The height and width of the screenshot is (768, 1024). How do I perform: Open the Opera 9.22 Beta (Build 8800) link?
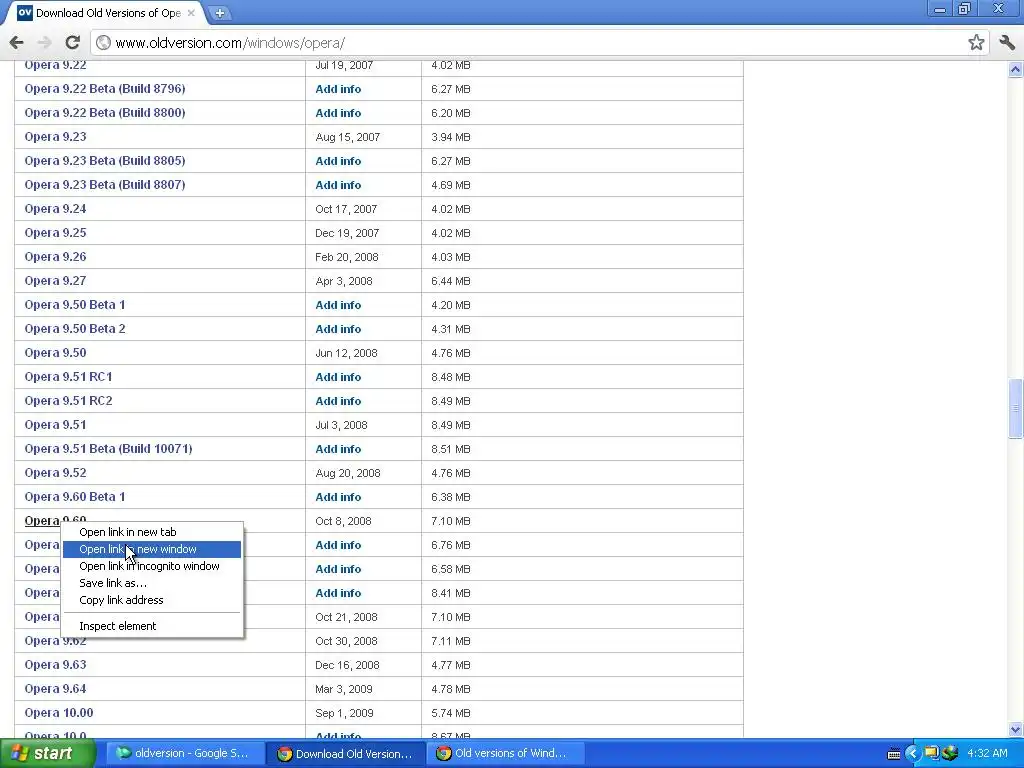point(104,113)
